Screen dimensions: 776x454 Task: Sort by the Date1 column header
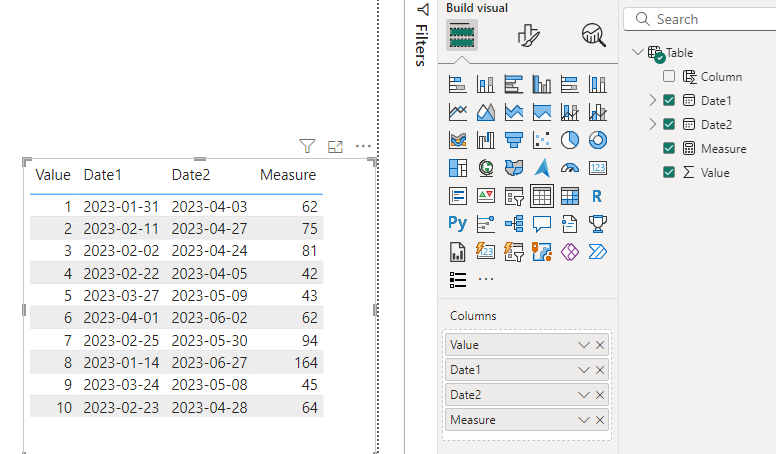click(102, 175)
